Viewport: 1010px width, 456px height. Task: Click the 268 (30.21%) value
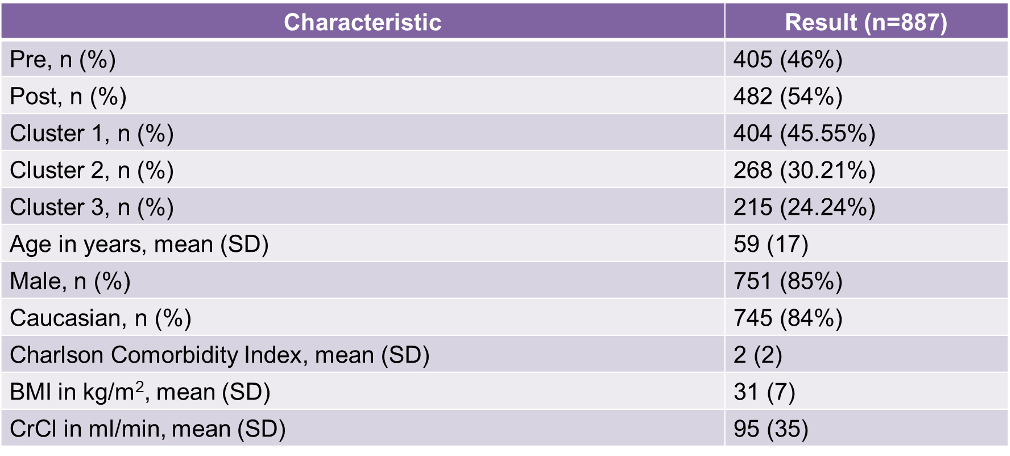[805, 170]
